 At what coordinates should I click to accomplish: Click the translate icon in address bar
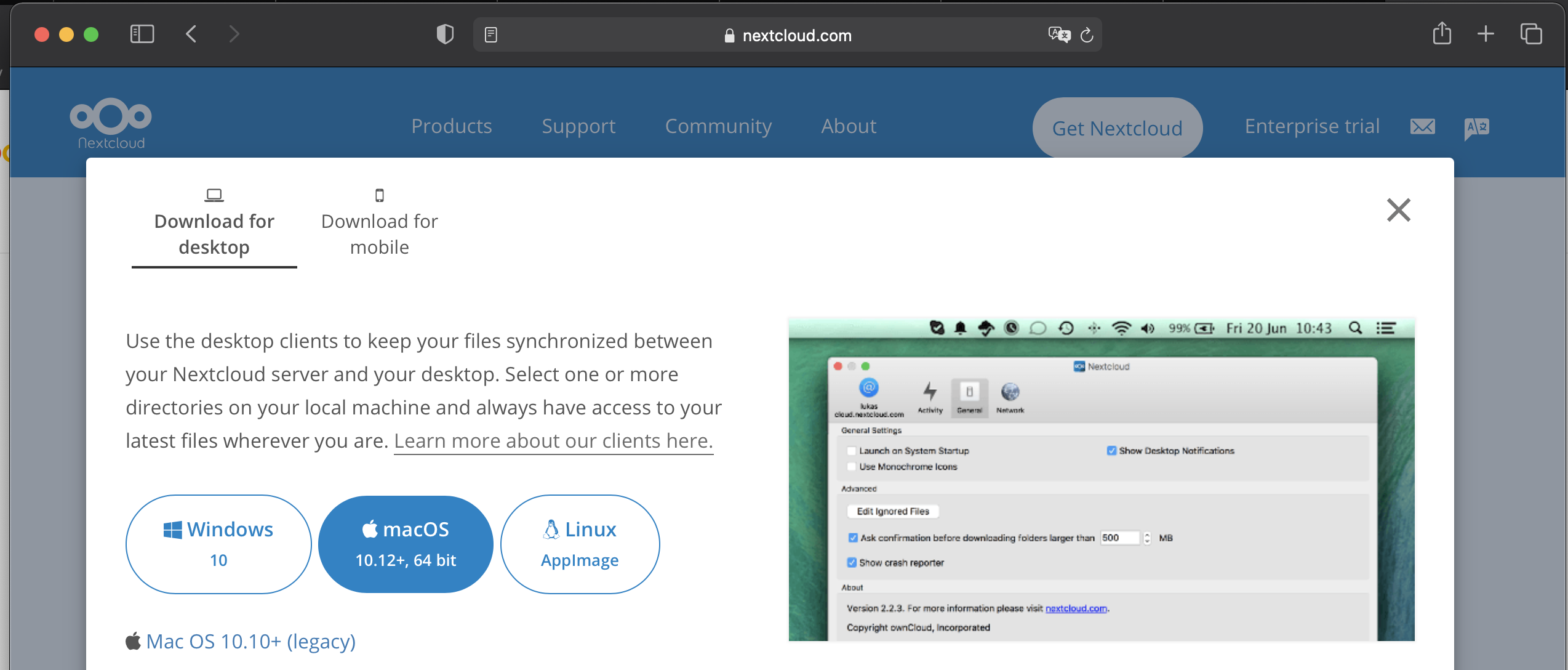click(1059, 34)
